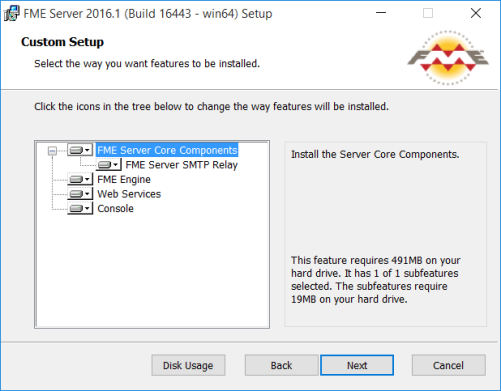Viewport: 501px width, 391px height.
Task: Open the Console feature install dropdown
Action: [80, 208]
